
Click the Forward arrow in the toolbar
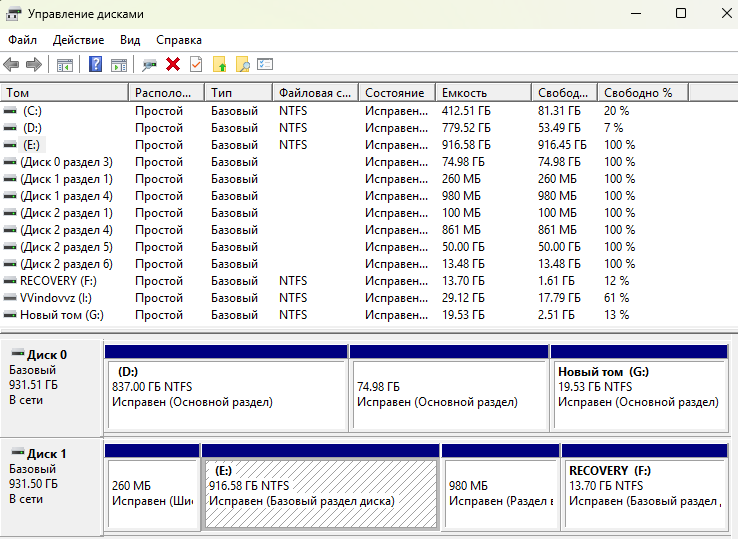pyautogui.click(x=34, y=65)
